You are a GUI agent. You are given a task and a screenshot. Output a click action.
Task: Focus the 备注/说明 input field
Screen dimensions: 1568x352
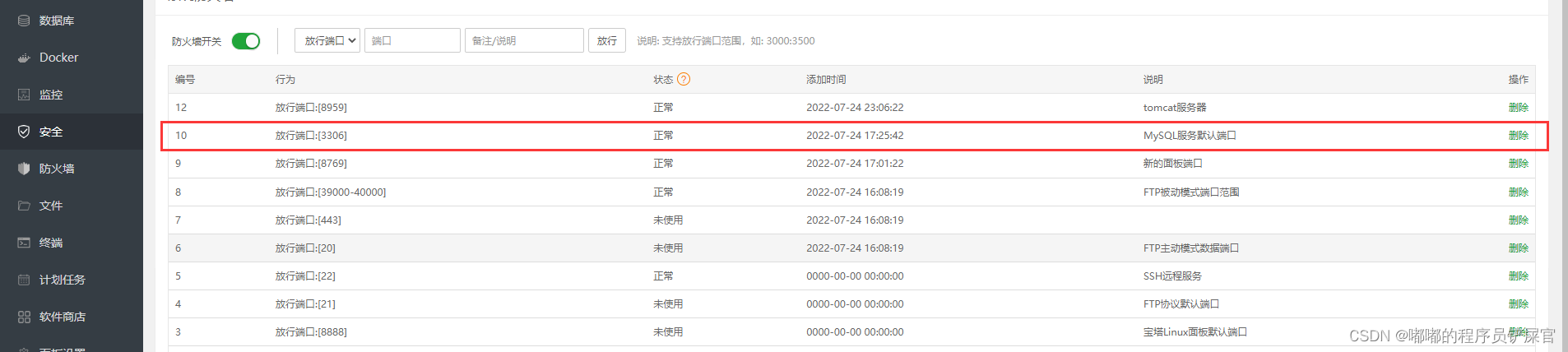click(524, 40)
